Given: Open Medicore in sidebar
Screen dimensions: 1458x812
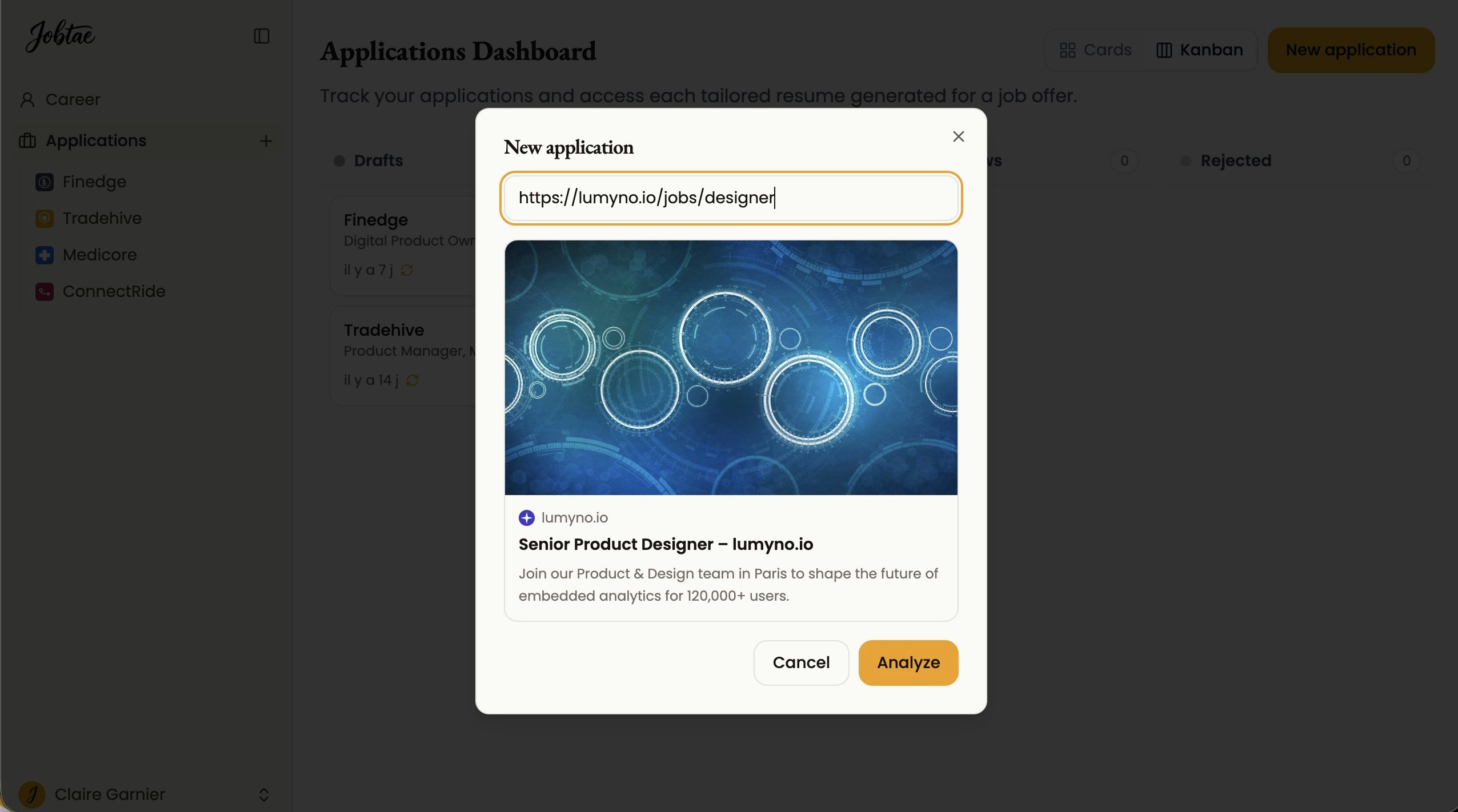Looking at the screenshot, I should 100,255.
